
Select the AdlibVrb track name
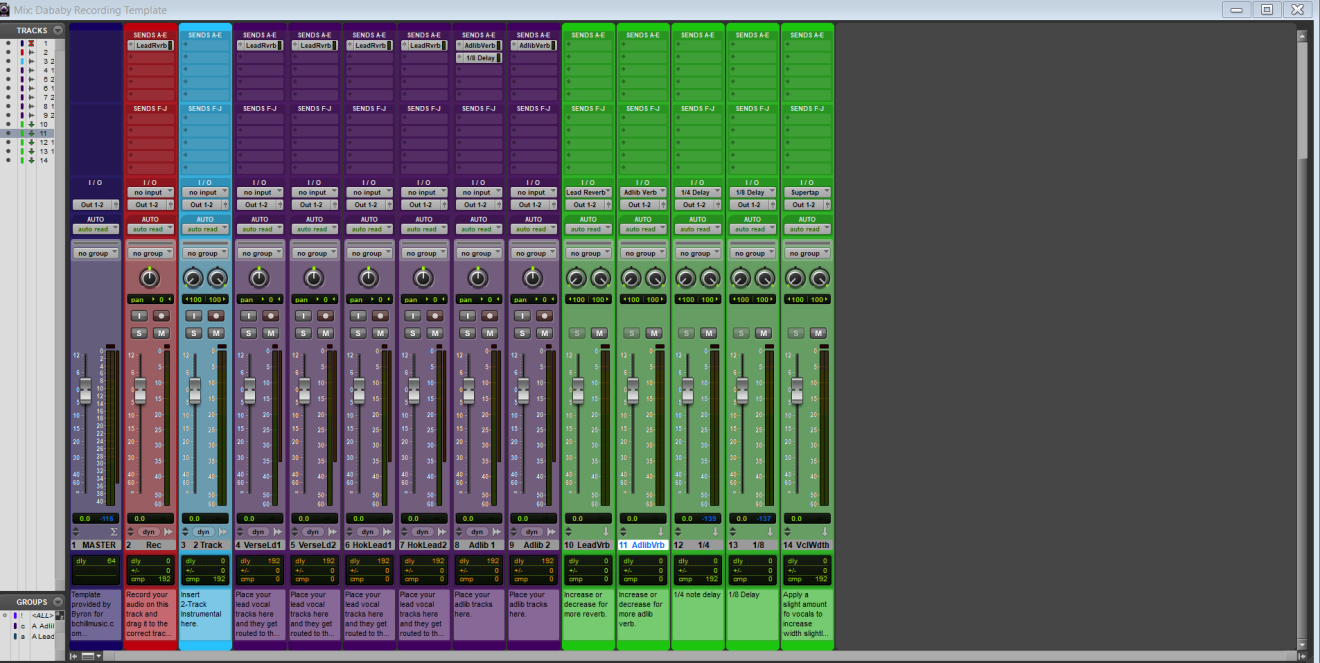coord(647,545)
